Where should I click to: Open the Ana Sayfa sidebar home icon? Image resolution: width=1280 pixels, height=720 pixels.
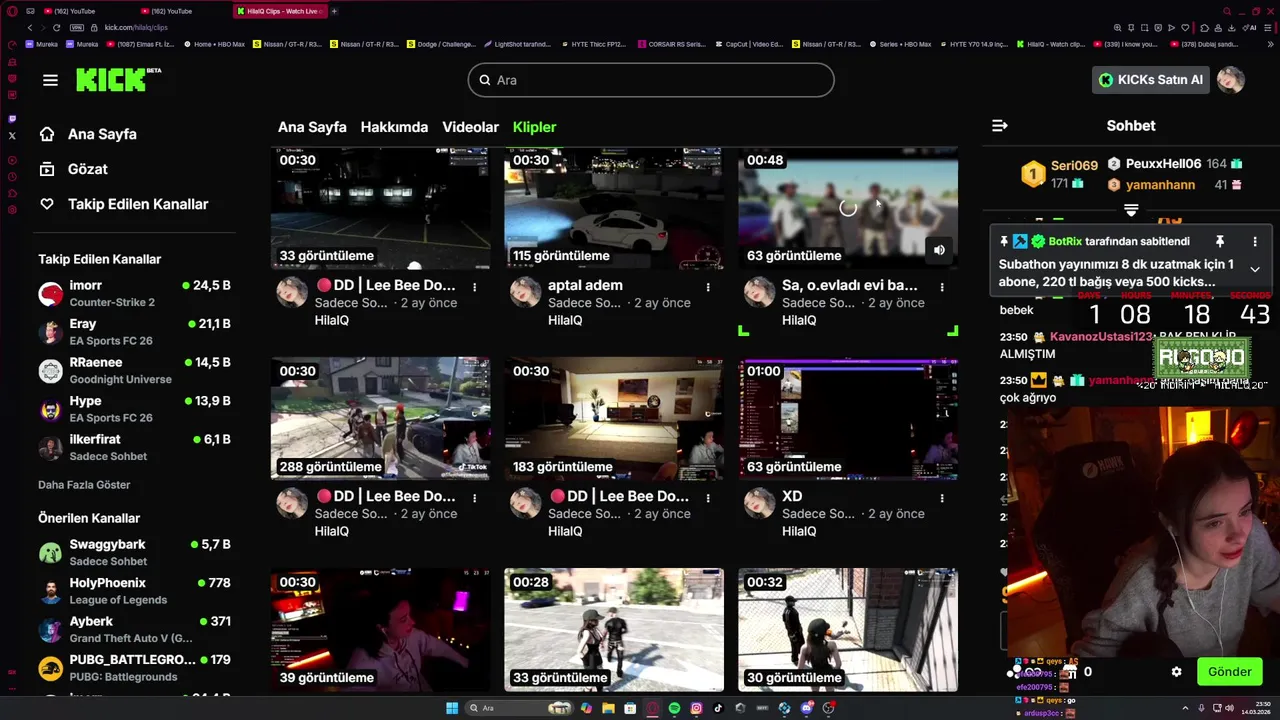[x=47, y=134]
